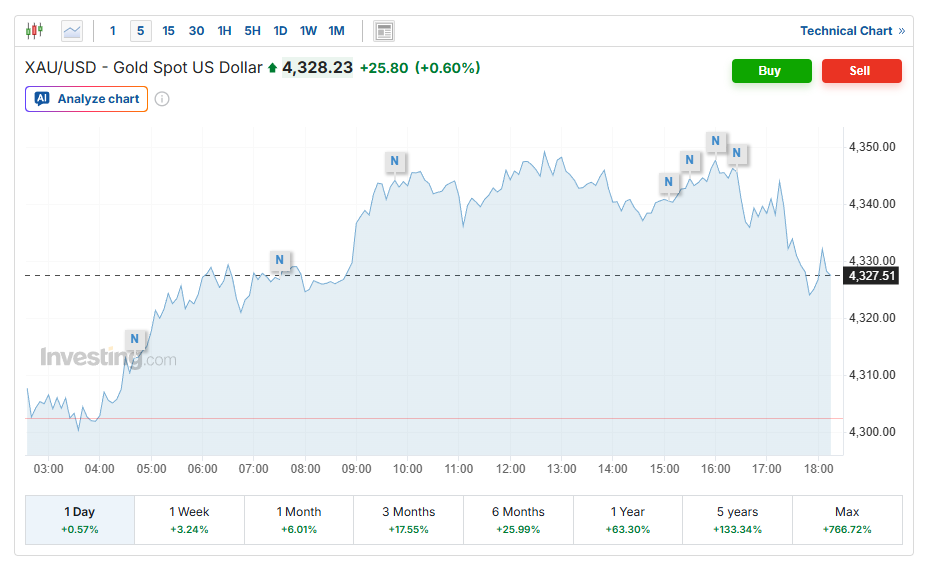Open the news marker near 15:00
Image resolution: width=927 pixels, height=577 pixels.
coord(668,182)
